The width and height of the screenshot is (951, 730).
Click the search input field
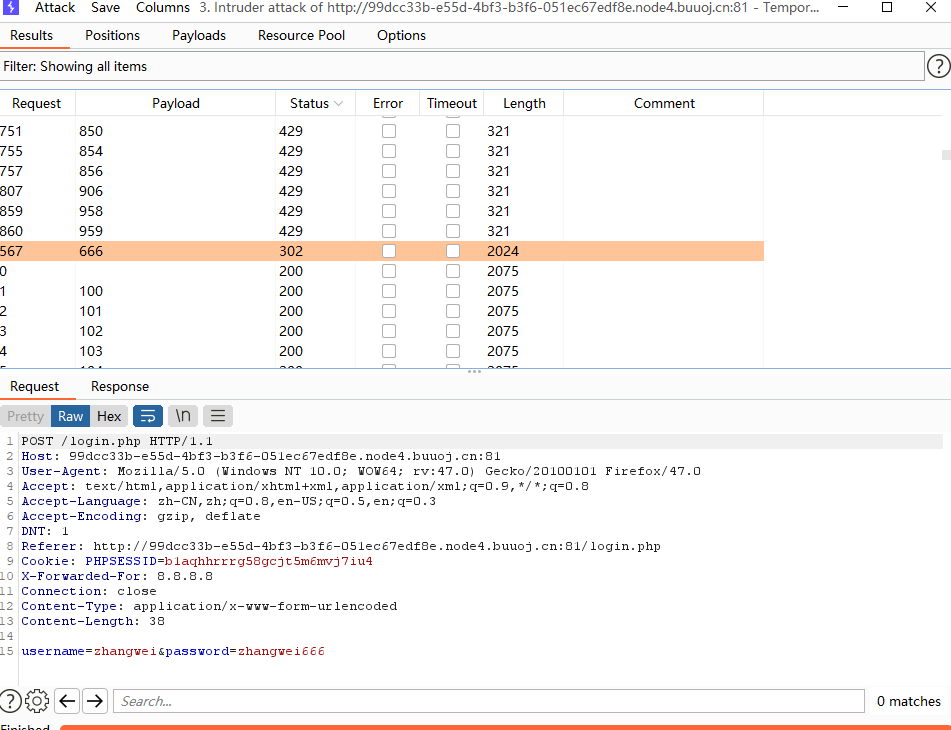488,701
